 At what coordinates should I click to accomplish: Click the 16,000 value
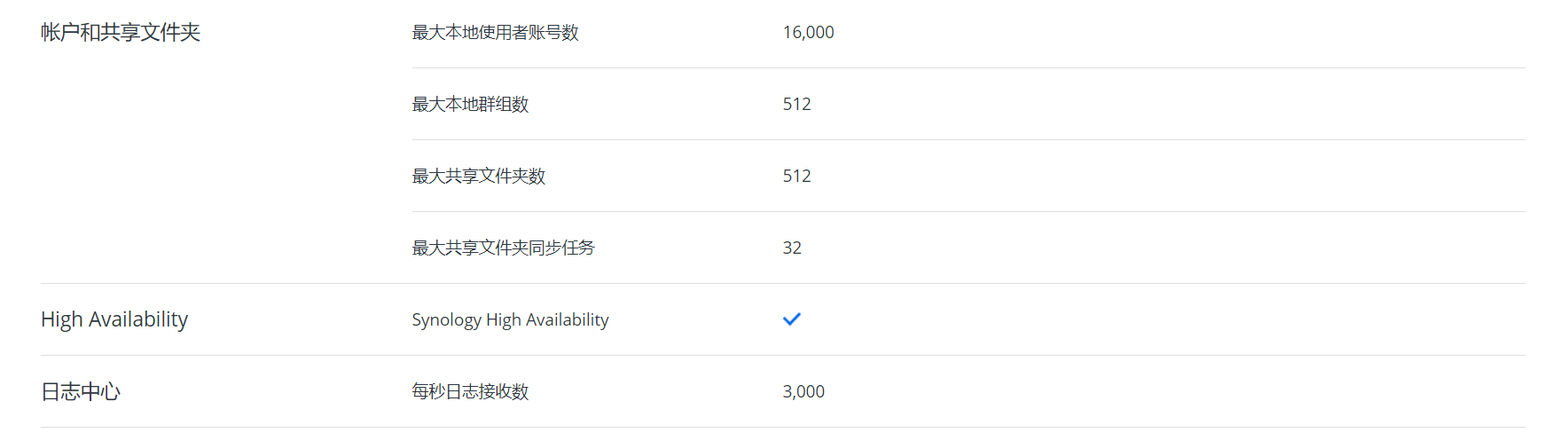pyautogui.click(x=808, y=33)
